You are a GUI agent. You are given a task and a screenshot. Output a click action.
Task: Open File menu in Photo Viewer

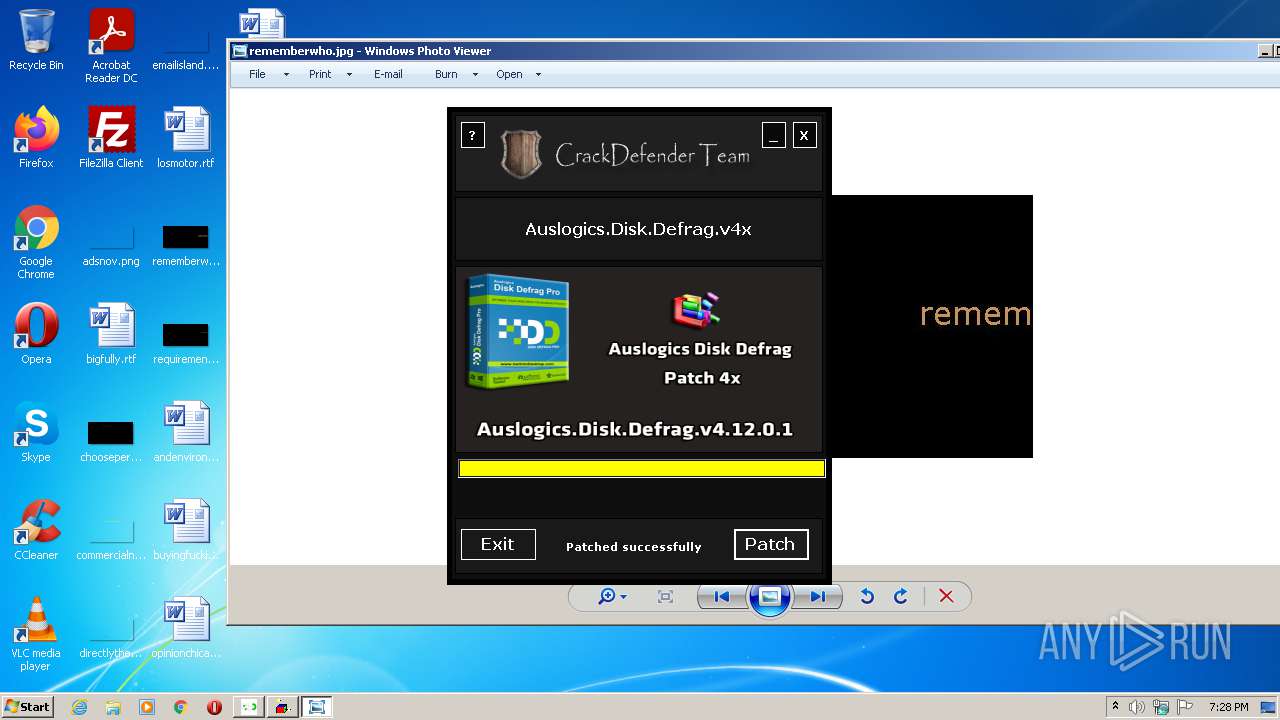click(258, 74)
